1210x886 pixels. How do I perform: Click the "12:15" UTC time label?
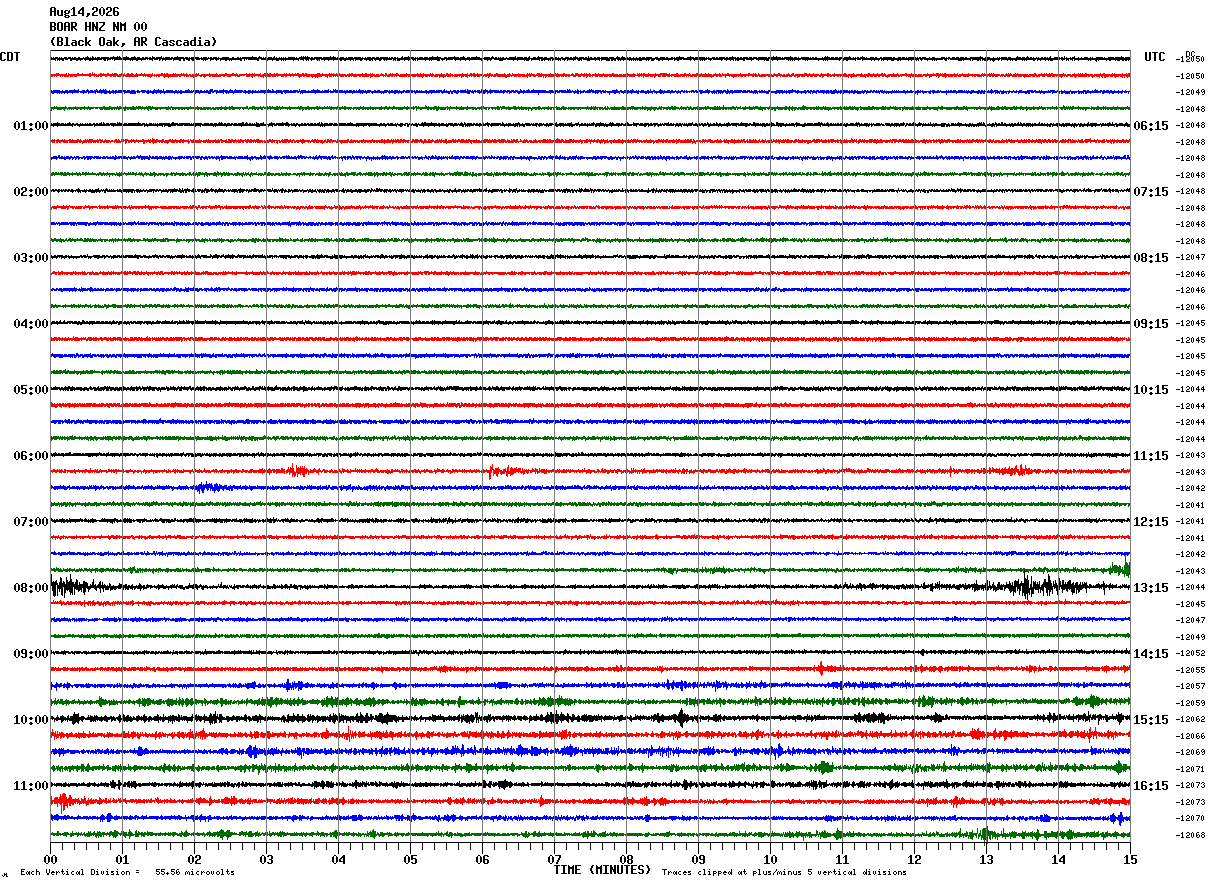1151,522
